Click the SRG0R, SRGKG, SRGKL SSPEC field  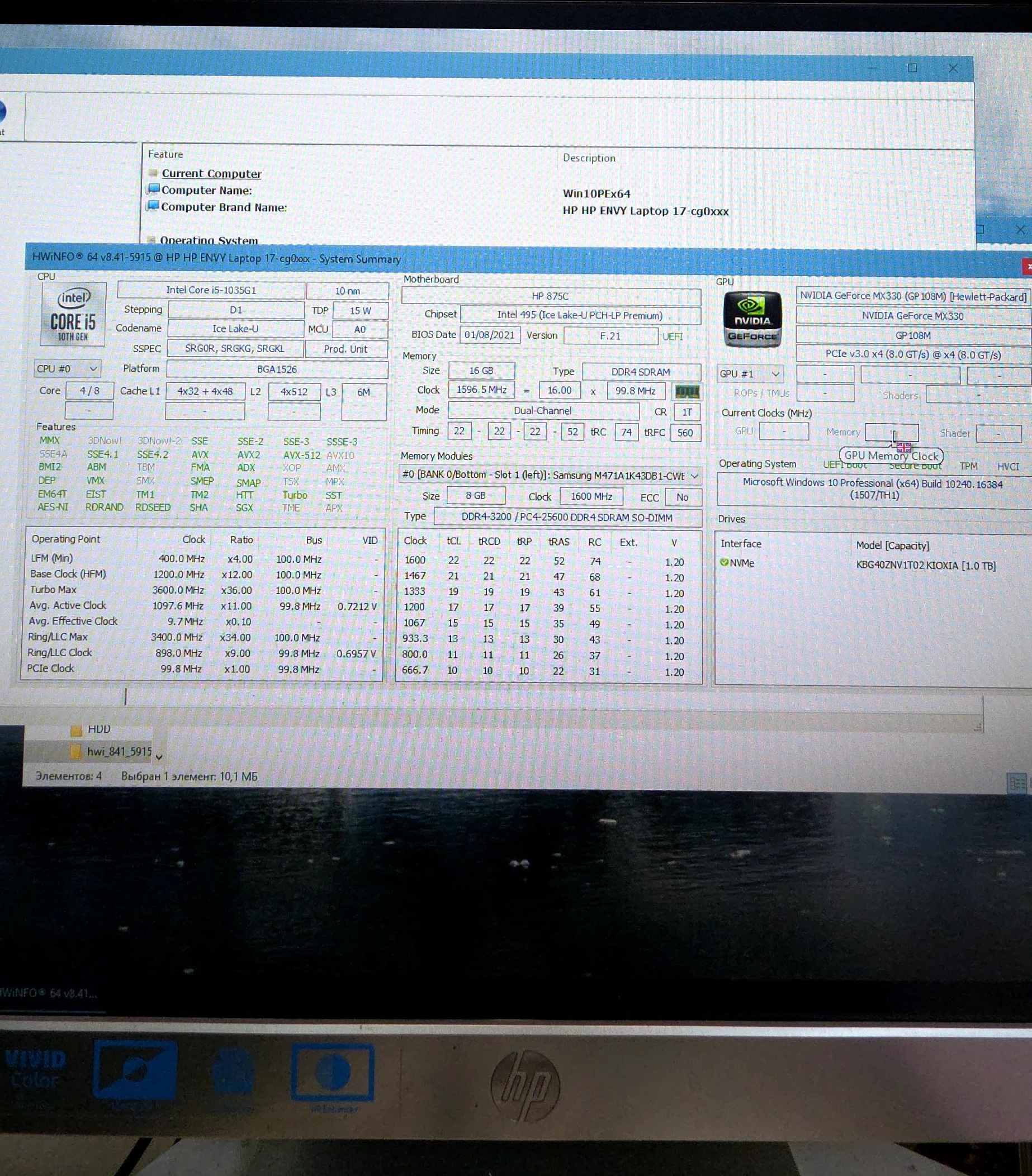pos(235,348)
